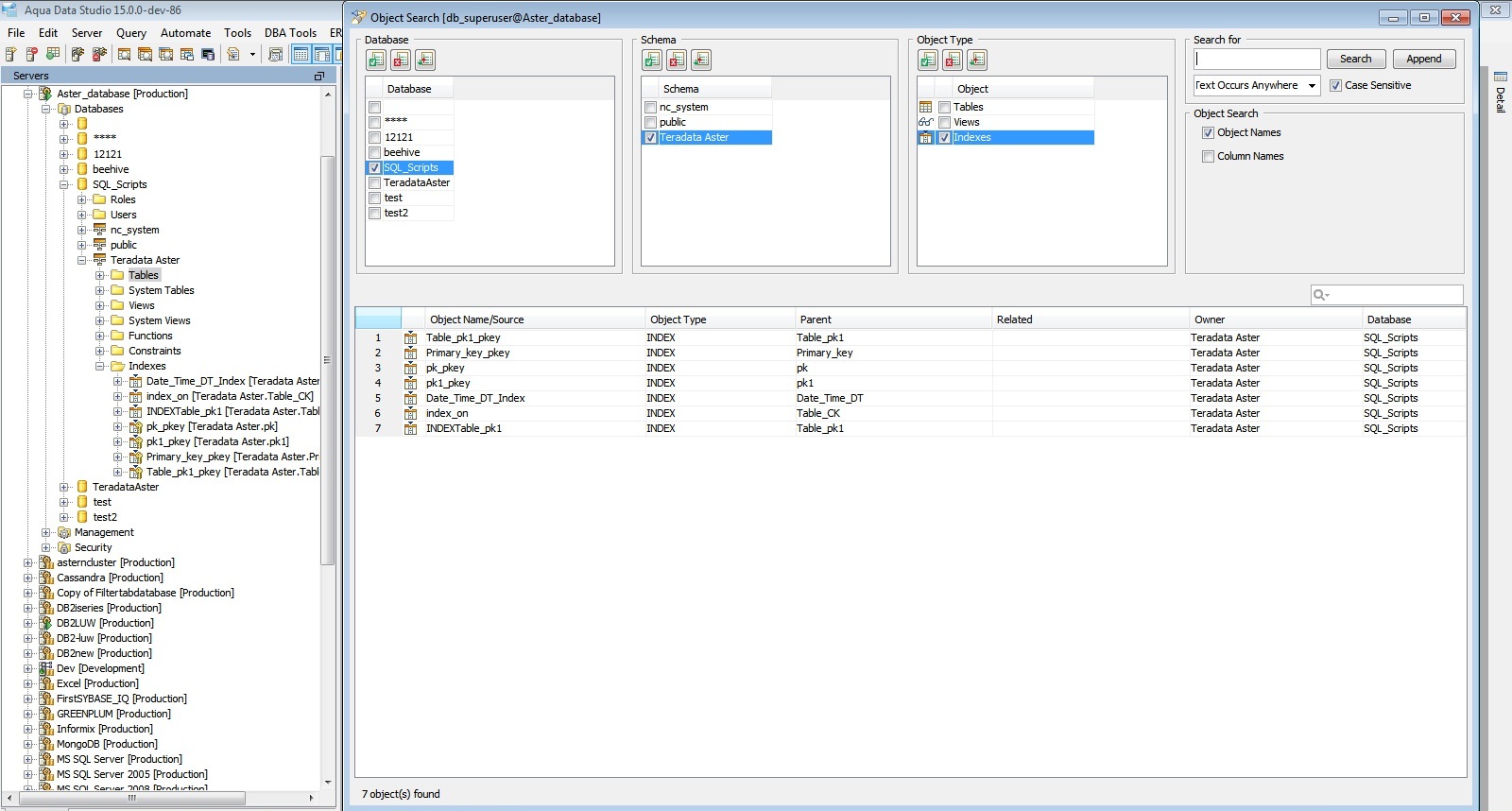Image resolution: width=1512 pixels, height=811 pixels.
Task: Invert selection icon in Schema panel
Action: 701,60
